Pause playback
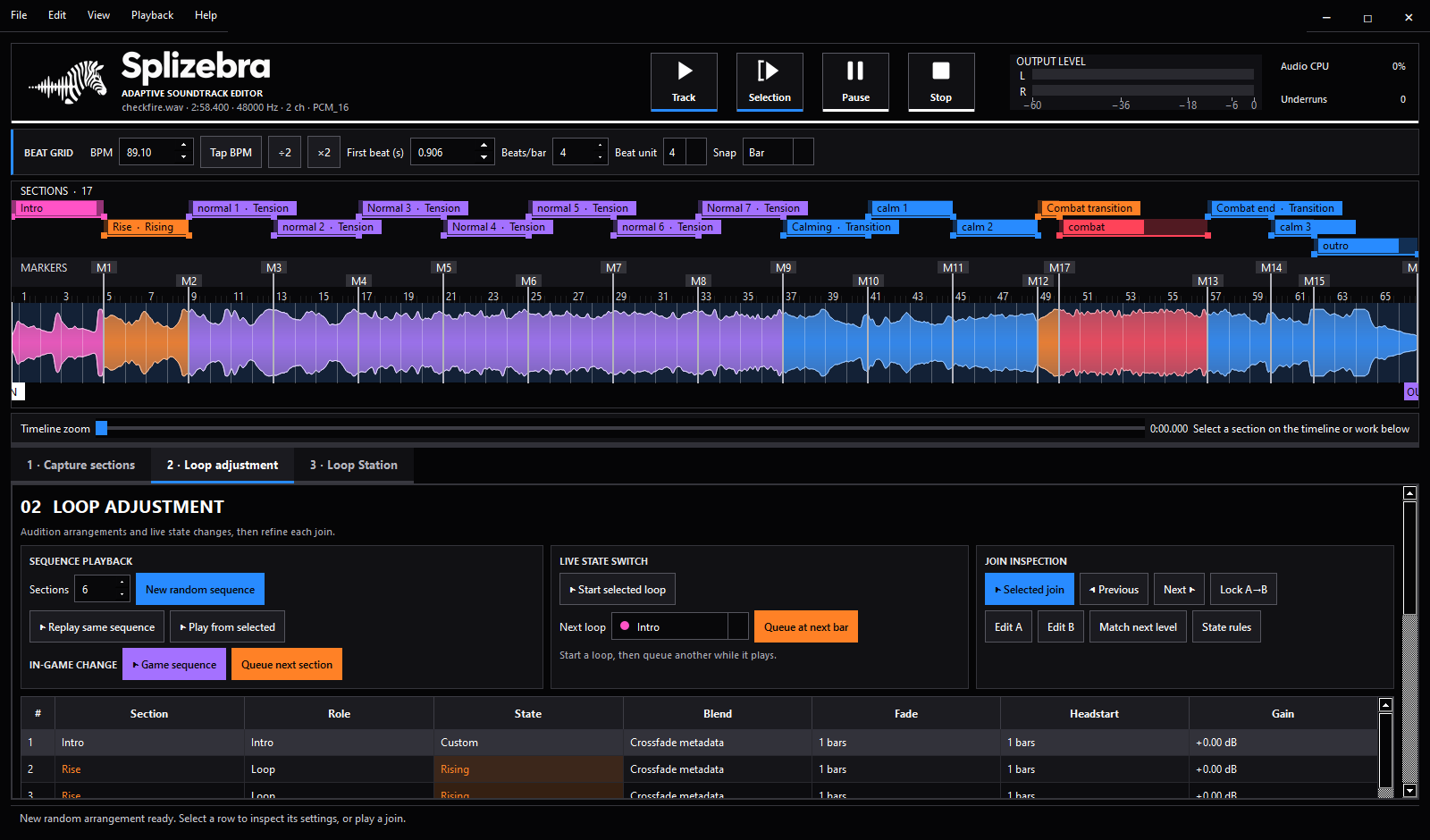1430x840 pixels. 855,82
